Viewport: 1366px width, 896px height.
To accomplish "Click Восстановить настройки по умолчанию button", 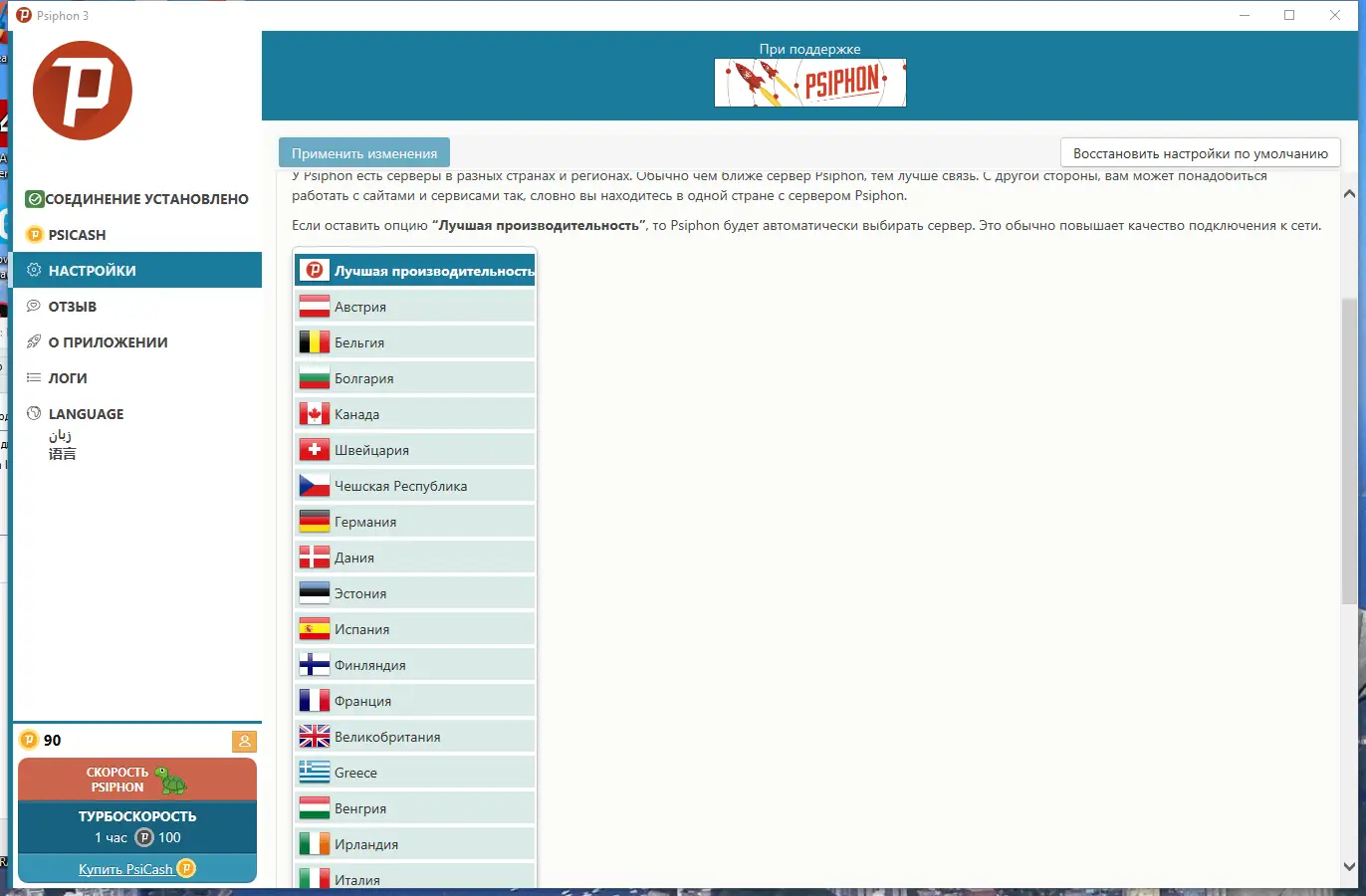I will [x=1201, y=153].
